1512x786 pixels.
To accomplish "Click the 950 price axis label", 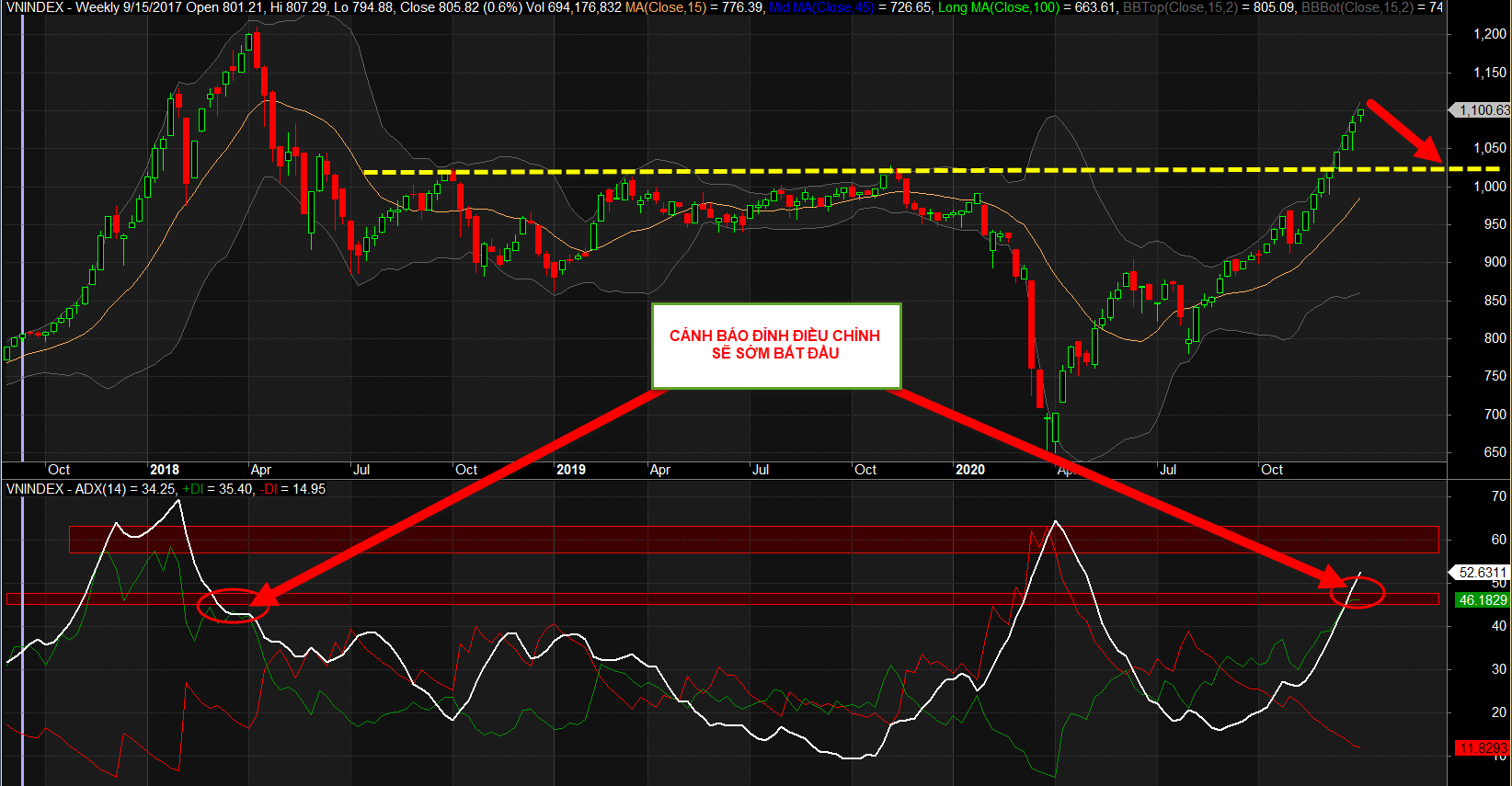I will click(x=1495, y=224).
